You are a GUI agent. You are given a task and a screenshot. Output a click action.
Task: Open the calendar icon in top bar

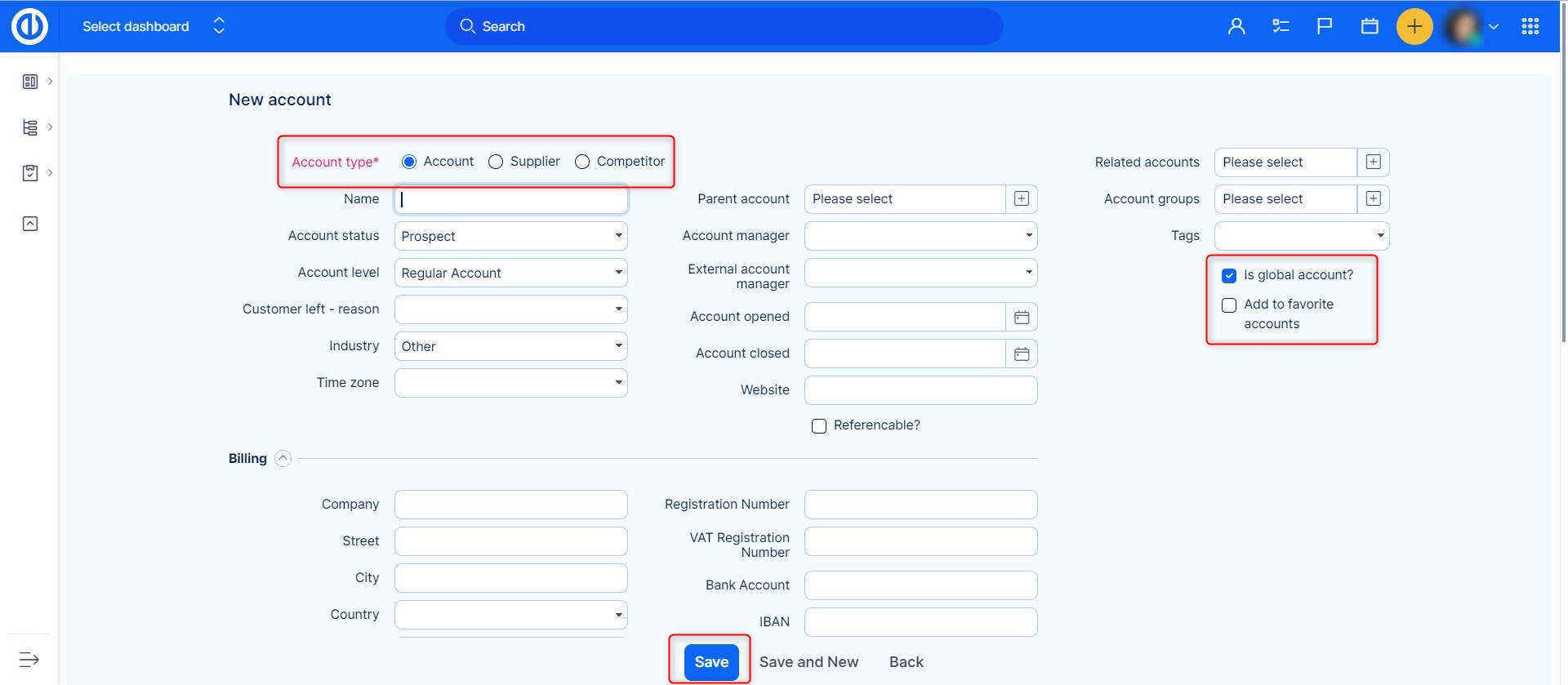click(1370, 26)
